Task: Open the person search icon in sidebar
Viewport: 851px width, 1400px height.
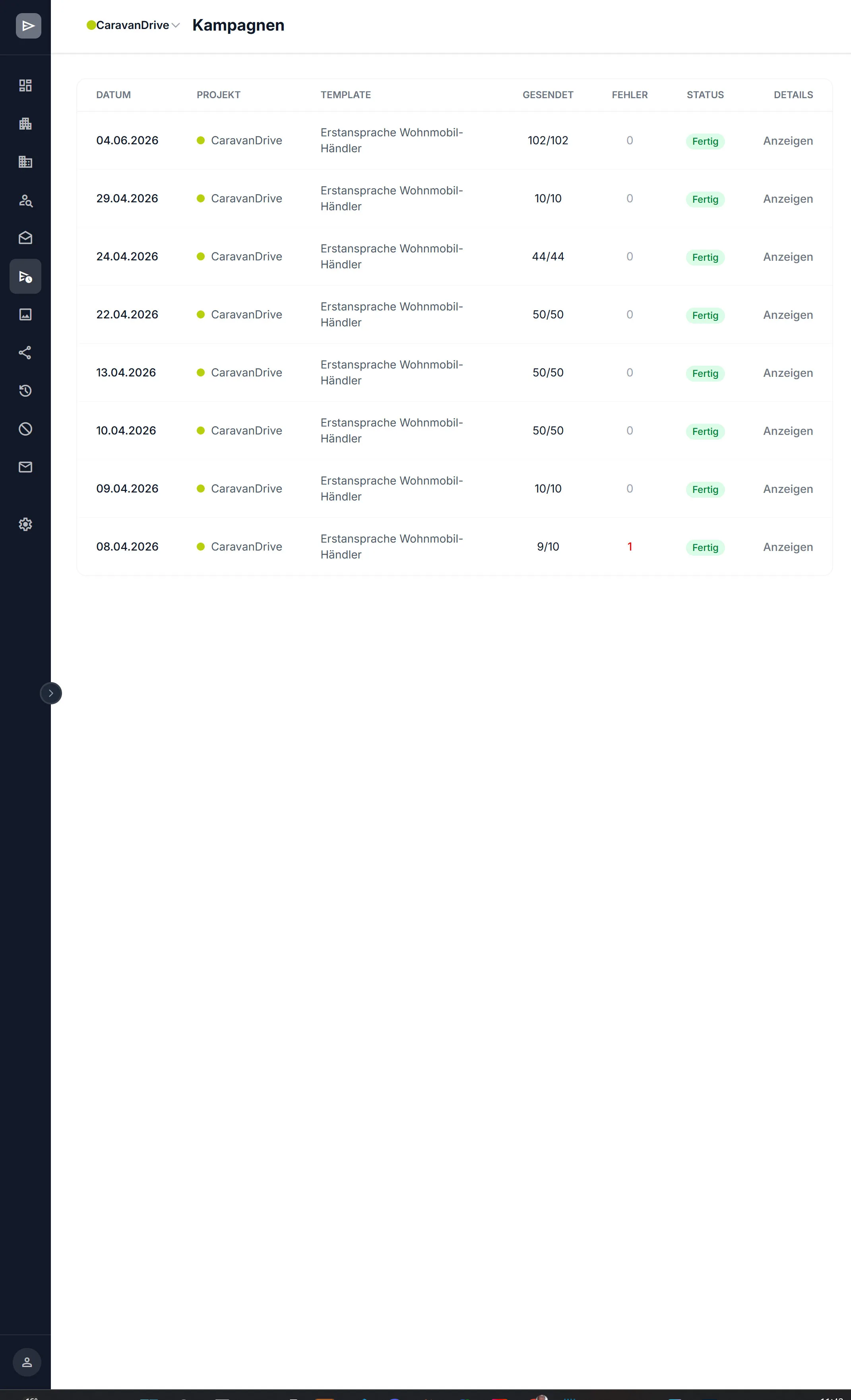Action: coord(25,200)
